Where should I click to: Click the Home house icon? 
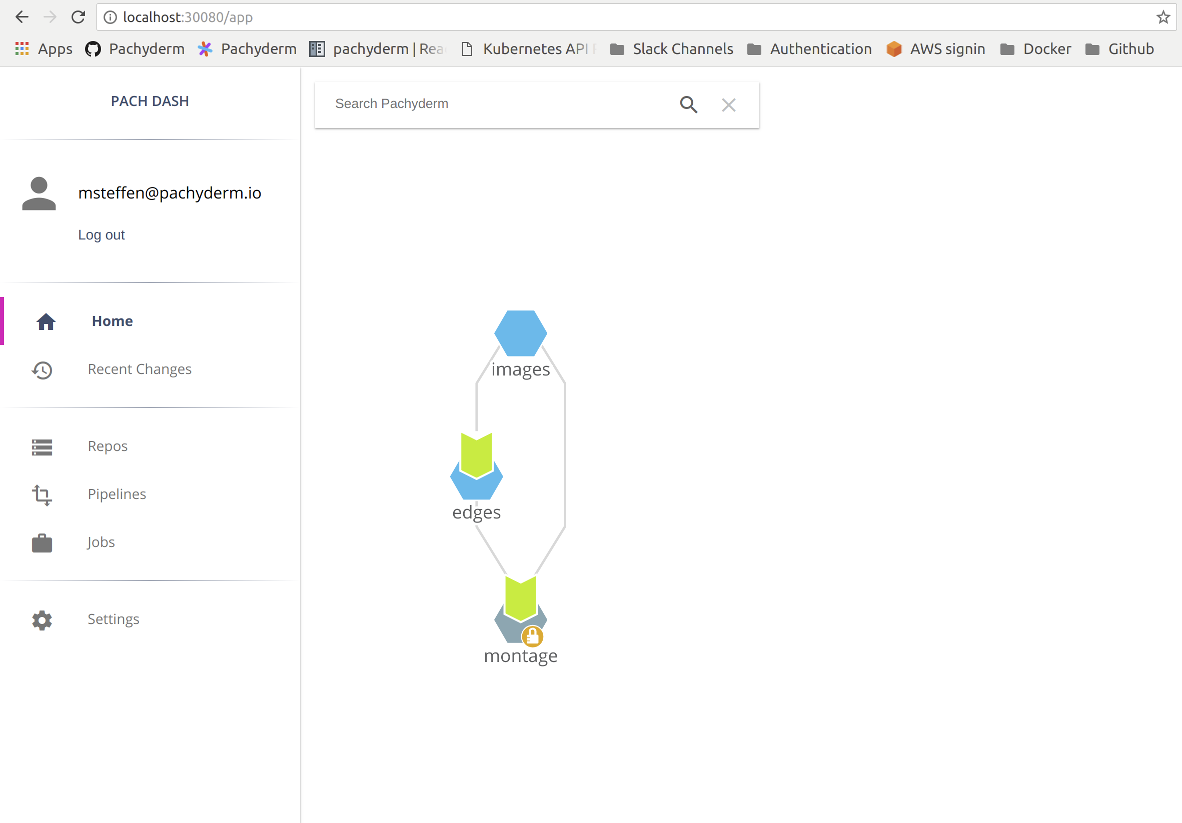pyautogui.click(x=46, y=322)
